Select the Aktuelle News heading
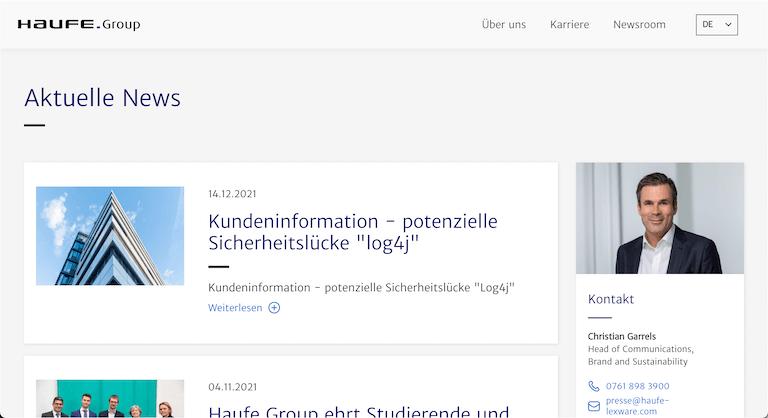Screen dimensions: 768x418 102,98
